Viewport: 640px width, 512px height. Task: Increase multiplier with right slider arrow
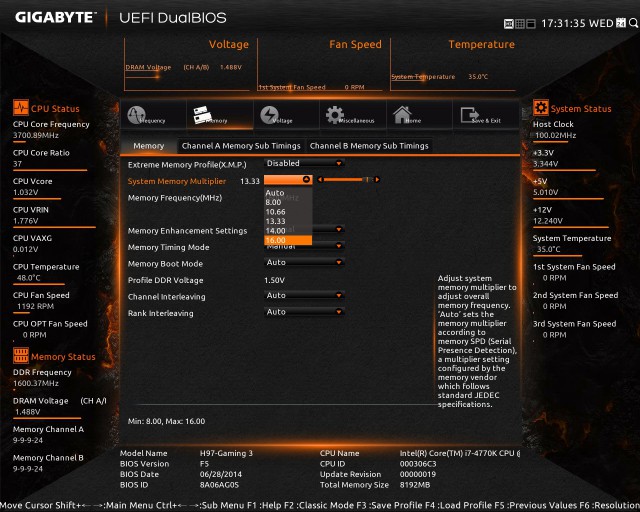(377, 180)
